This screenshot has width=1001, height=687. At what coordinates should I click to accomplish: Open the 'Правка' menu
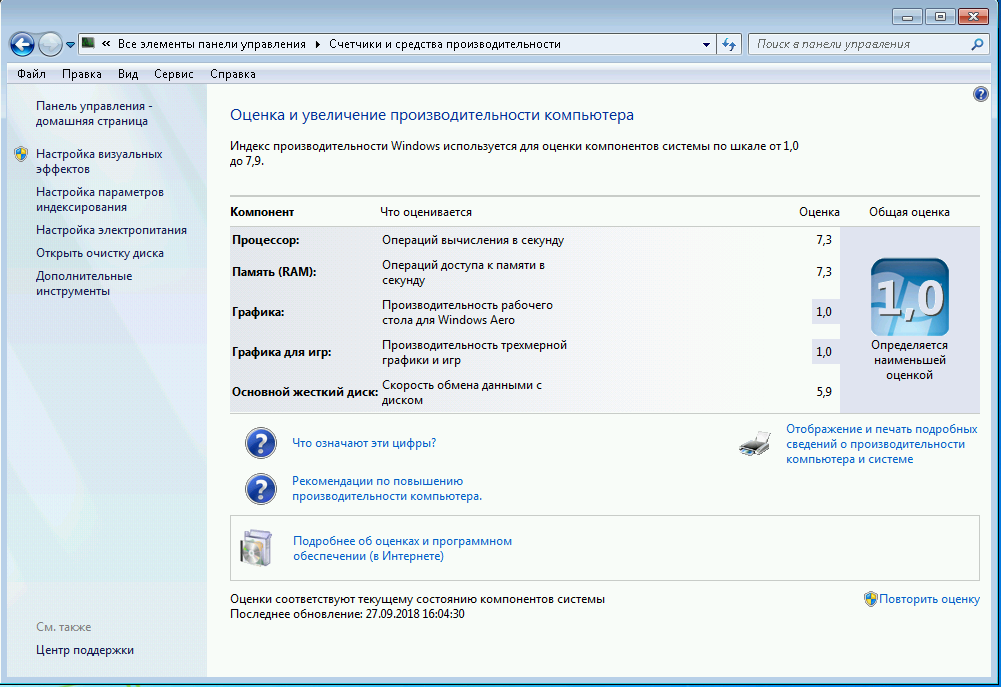pyautogui.click(x=82, y=74)
